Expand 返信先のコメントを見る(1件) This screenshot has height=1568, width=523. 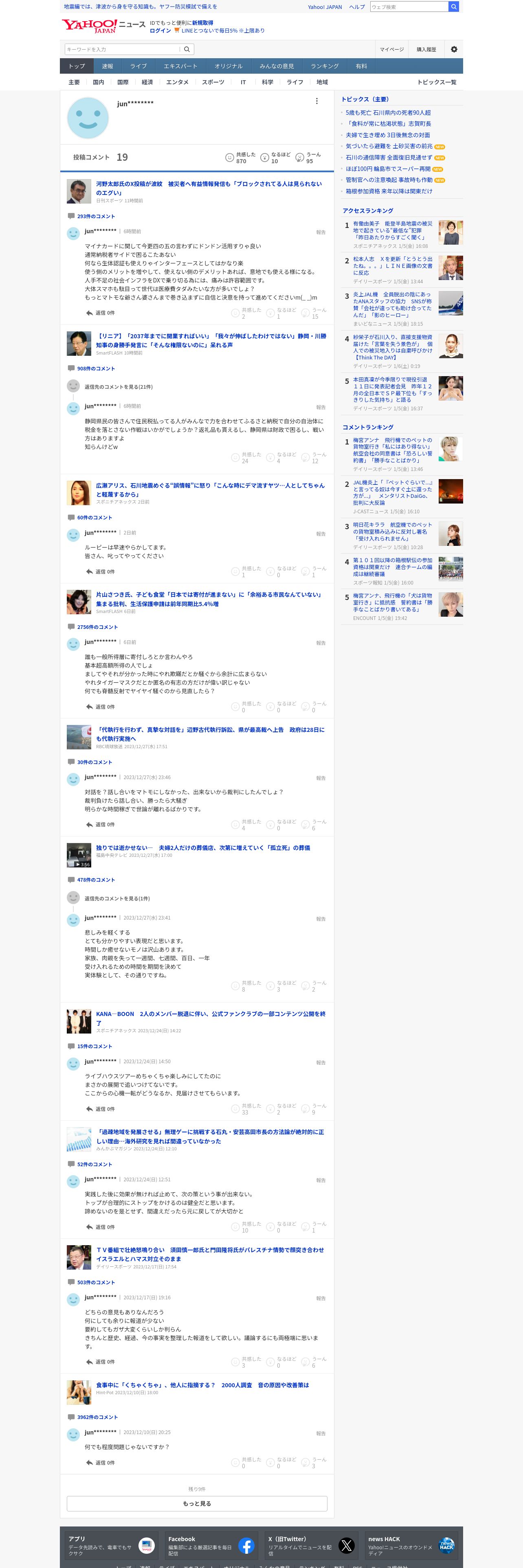(117, 898)
